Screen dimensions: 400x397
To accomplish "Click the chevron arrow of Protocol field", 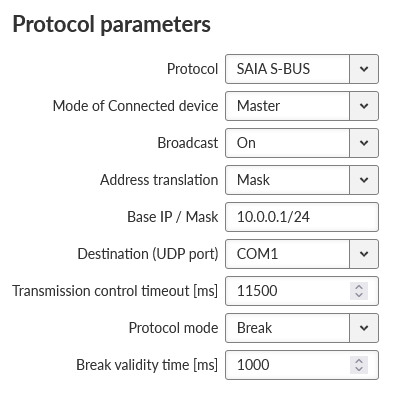I will pos(364,69).
